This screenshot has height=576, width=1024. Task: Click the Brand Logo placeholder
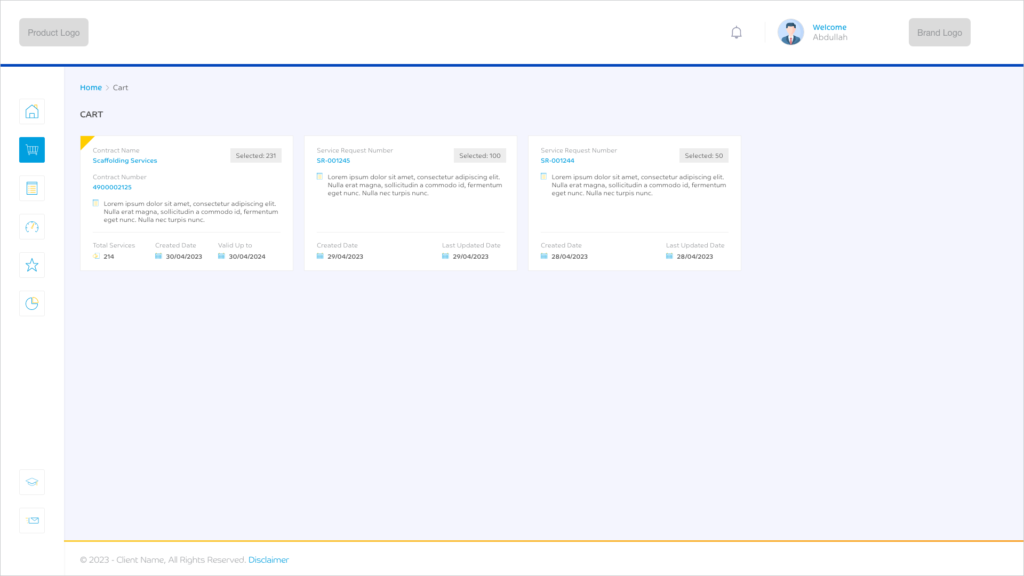[x=939, y=32]
